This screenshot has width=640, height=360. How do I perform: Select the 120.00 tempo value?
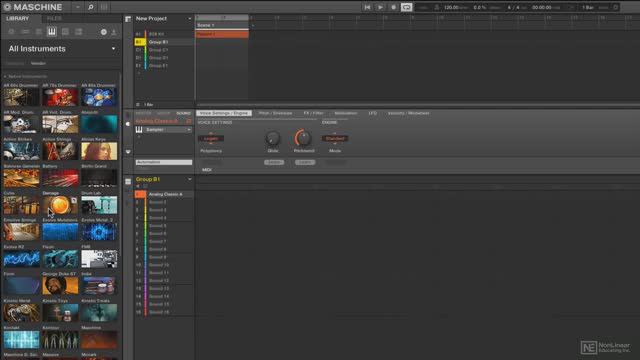point(451,7)
